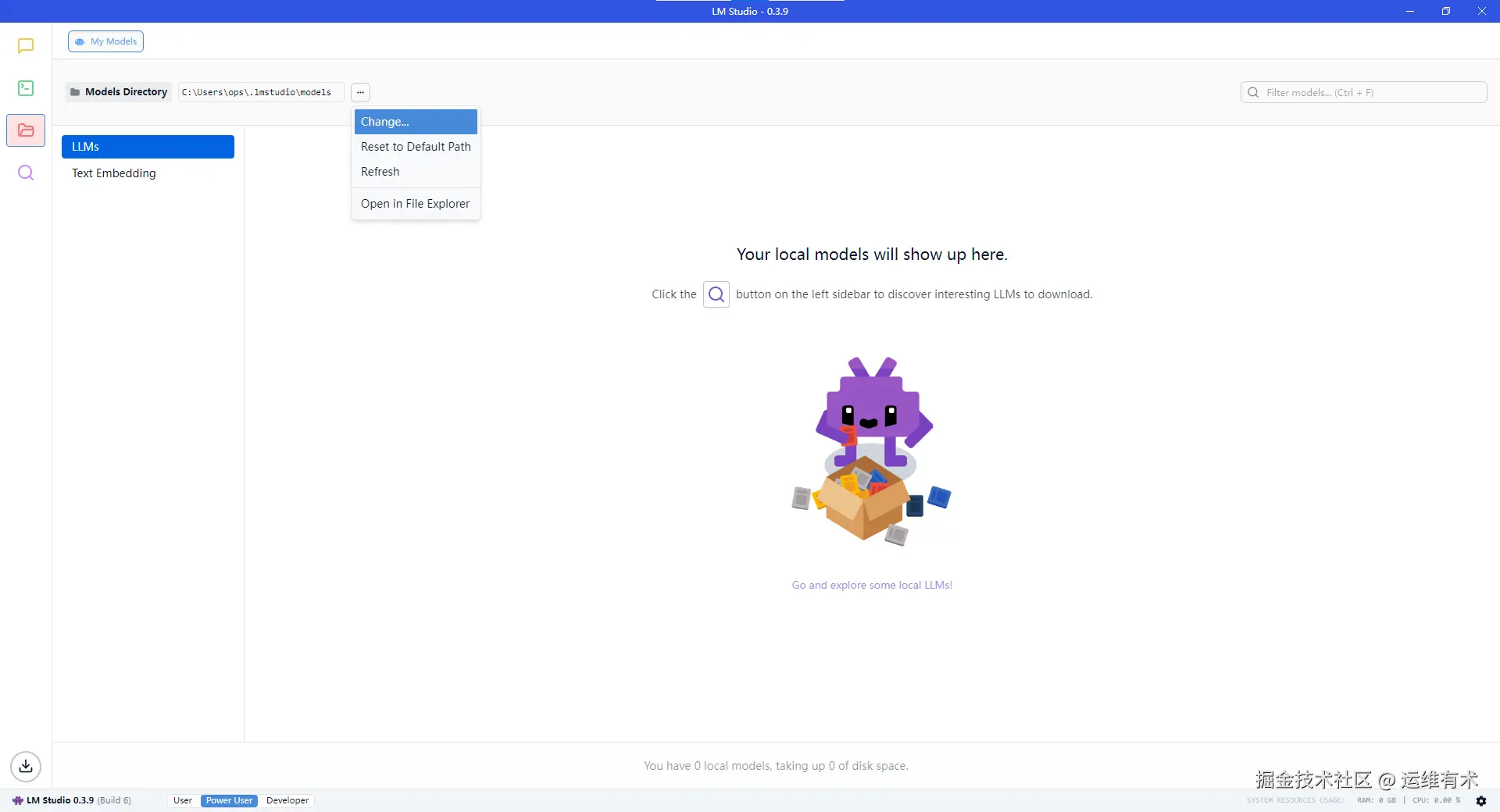
Task: Click the RAM usage readout
Action: coord(1377,800)
